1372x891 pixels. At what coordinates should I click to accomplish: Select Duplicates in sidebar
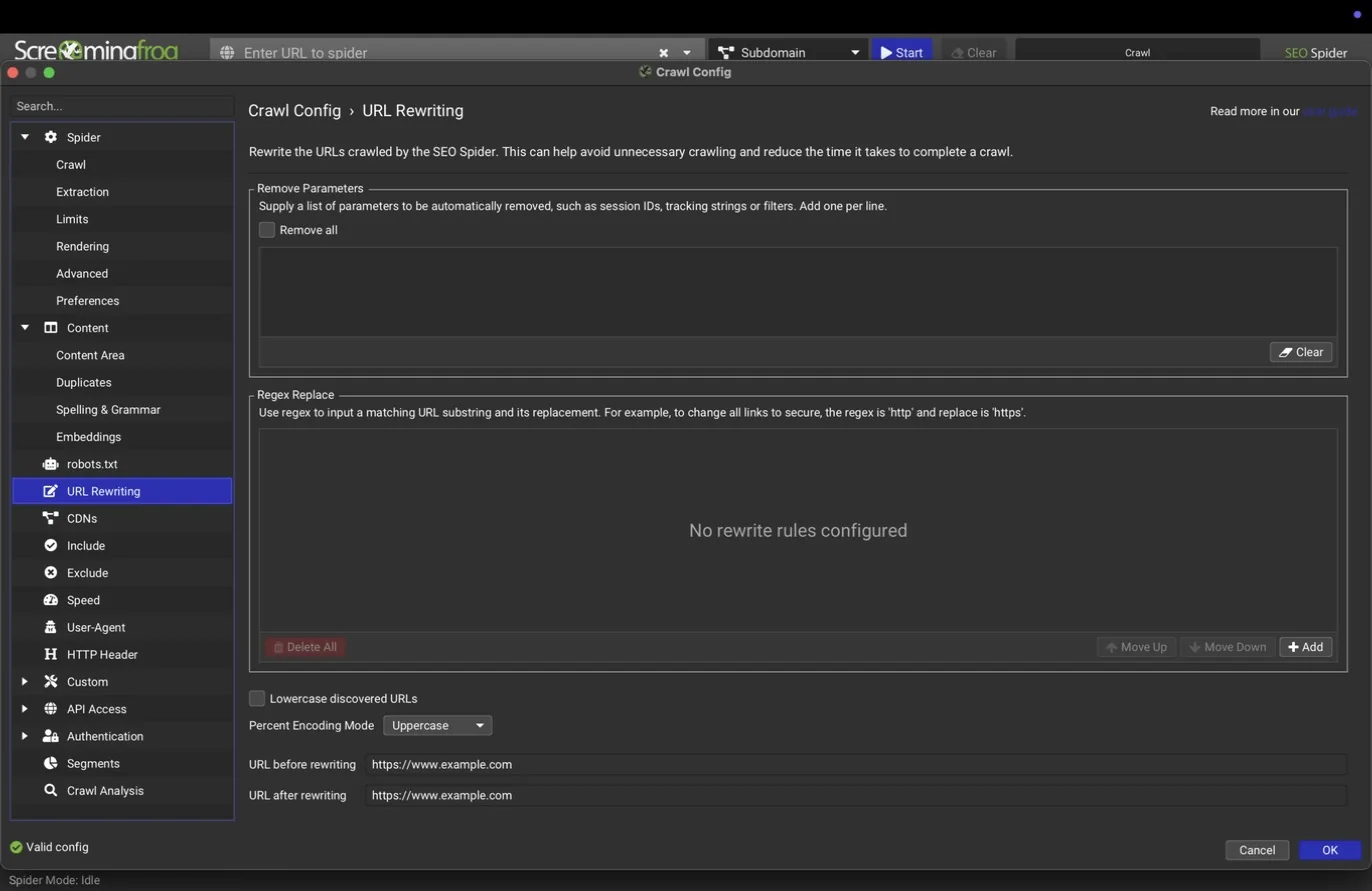tap(84, 382)
